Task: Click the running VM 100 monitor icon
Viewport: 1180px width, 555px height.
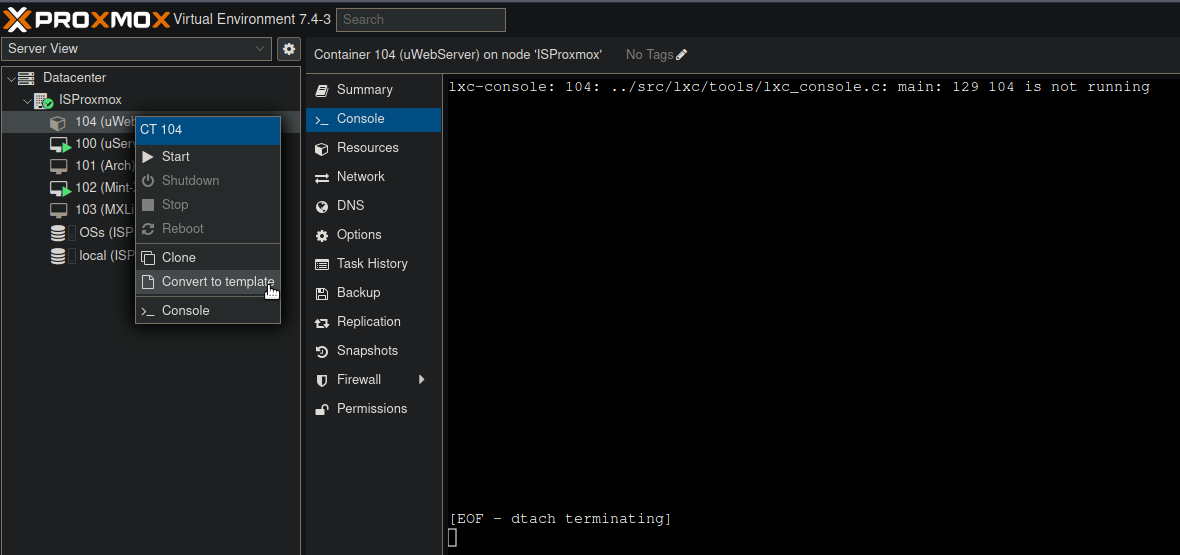Action: (x=59, y=144)
